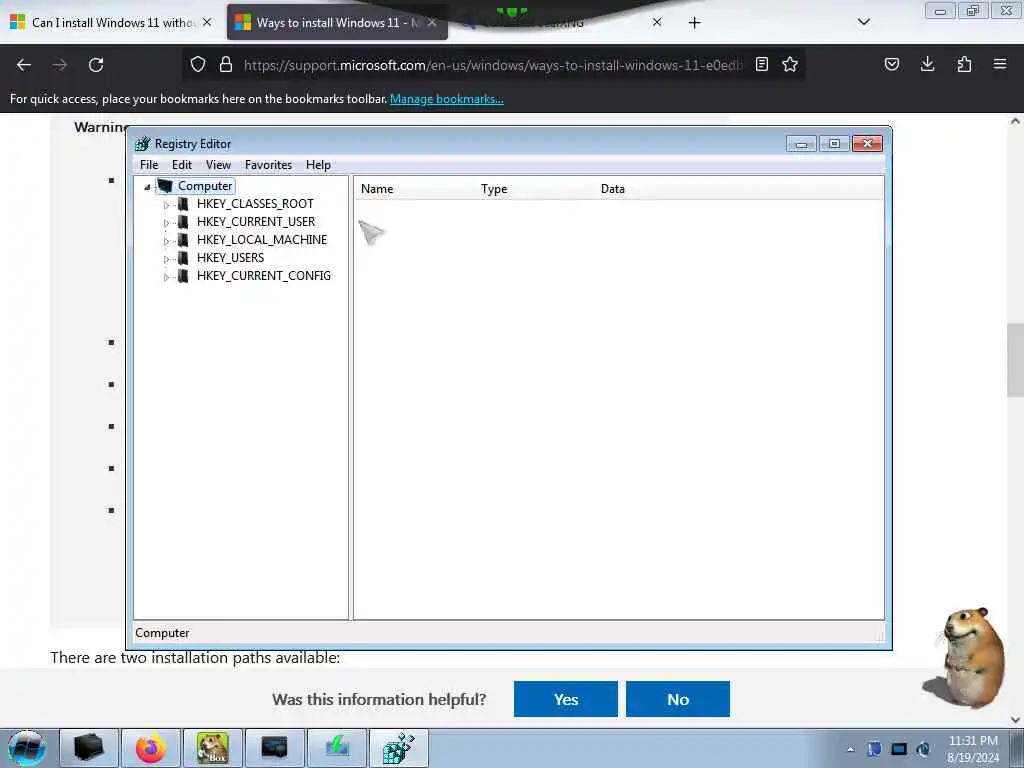Maximize the Registry Editor window
This screenshot has height=768, width=1024.
[834, 144]
